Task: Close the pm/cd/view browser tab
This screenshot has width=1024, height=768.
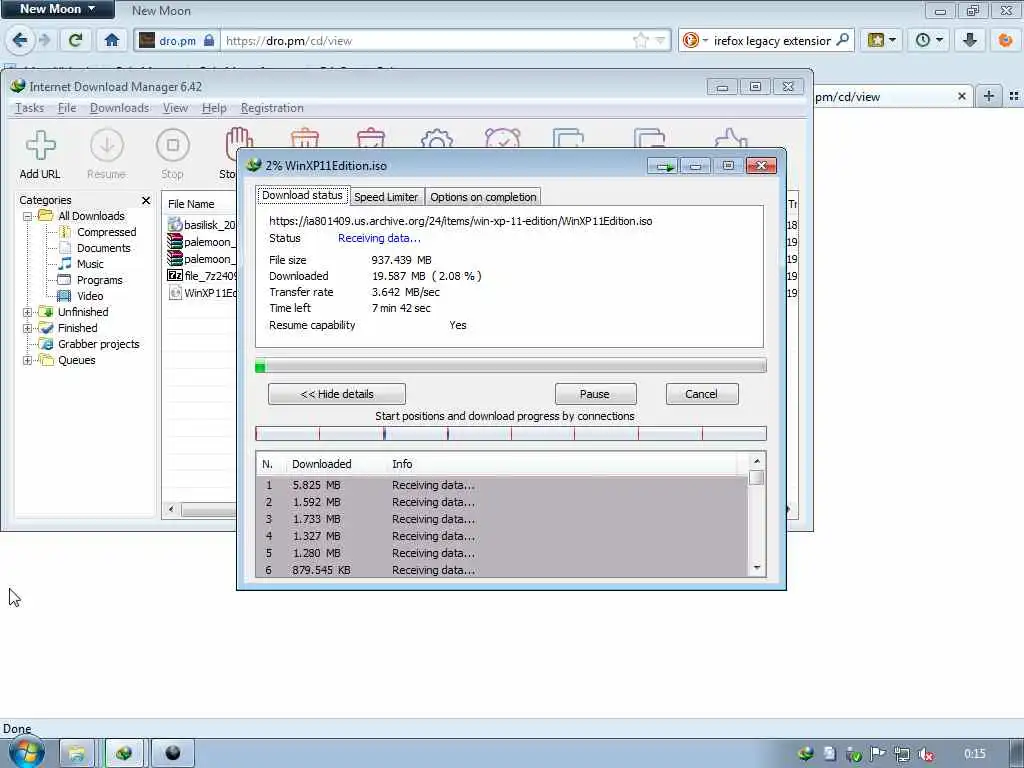Action: pos(961,96)
